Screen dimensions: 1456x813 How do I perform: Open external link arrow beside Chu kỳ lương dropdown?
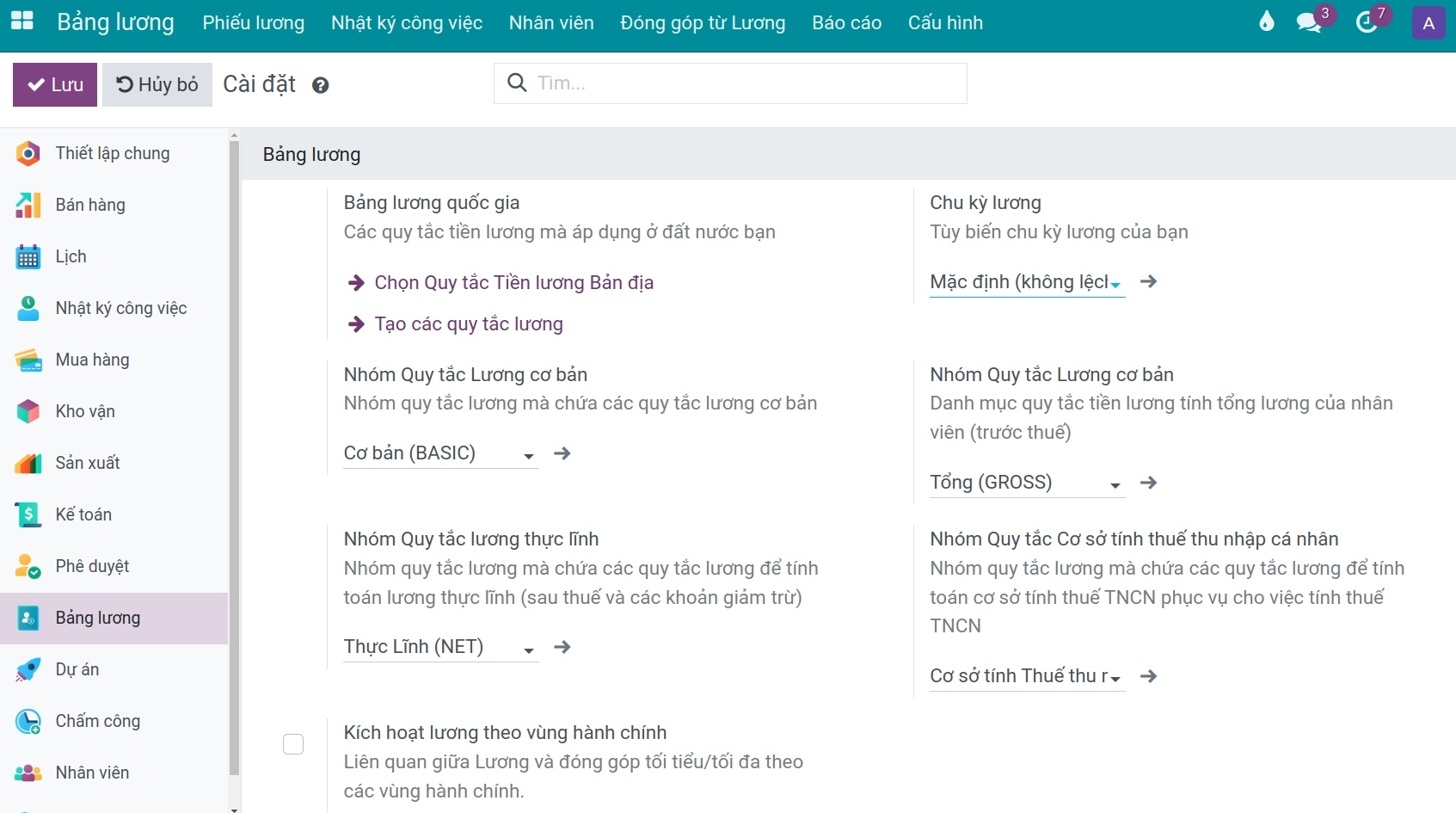click(x=1148, y=281)
